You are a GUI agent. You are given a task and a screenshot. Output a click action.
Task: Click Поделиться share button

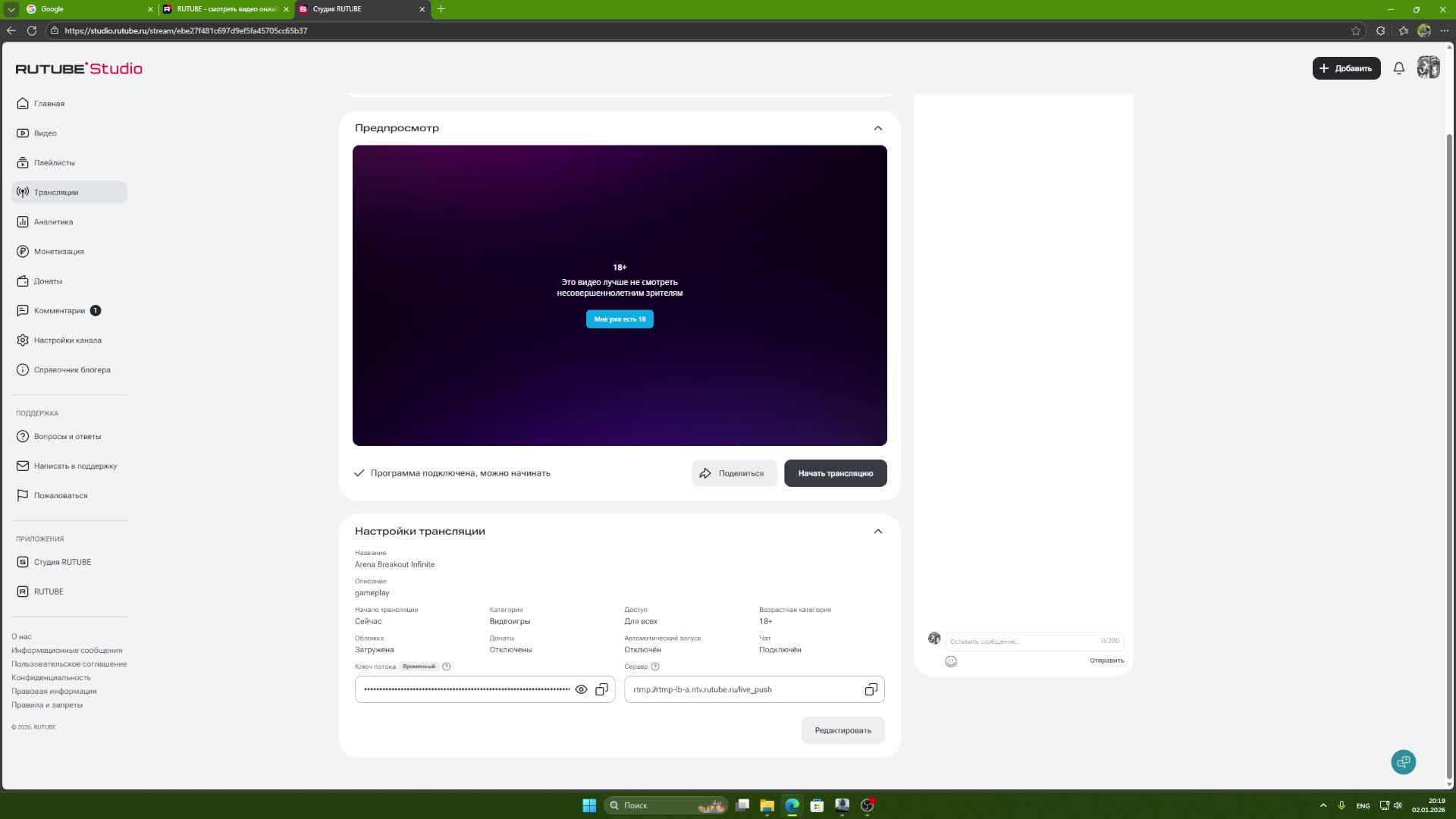click(x=733, y=473)
